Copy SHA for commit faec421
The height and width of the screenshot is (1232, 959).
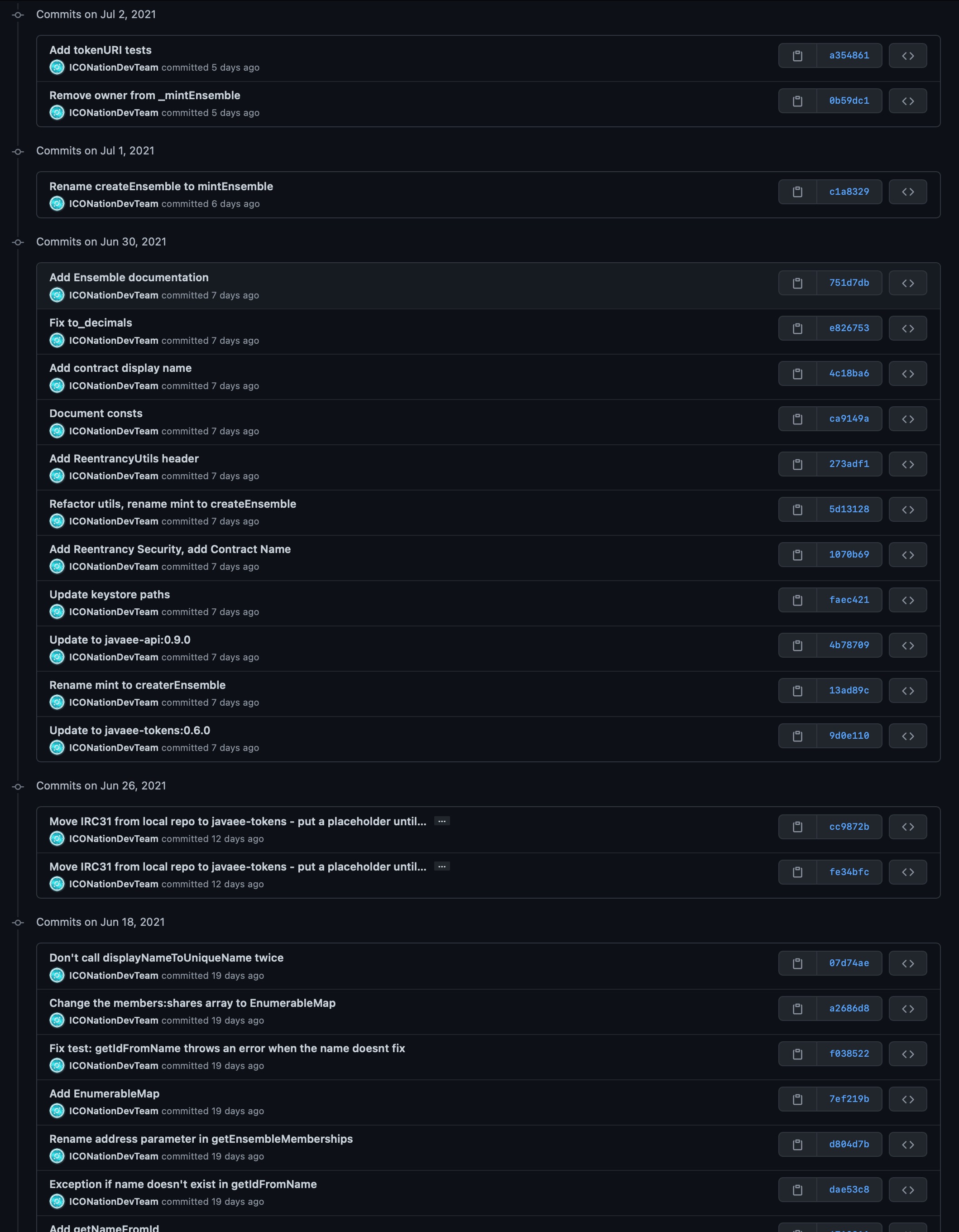[797, 600]
